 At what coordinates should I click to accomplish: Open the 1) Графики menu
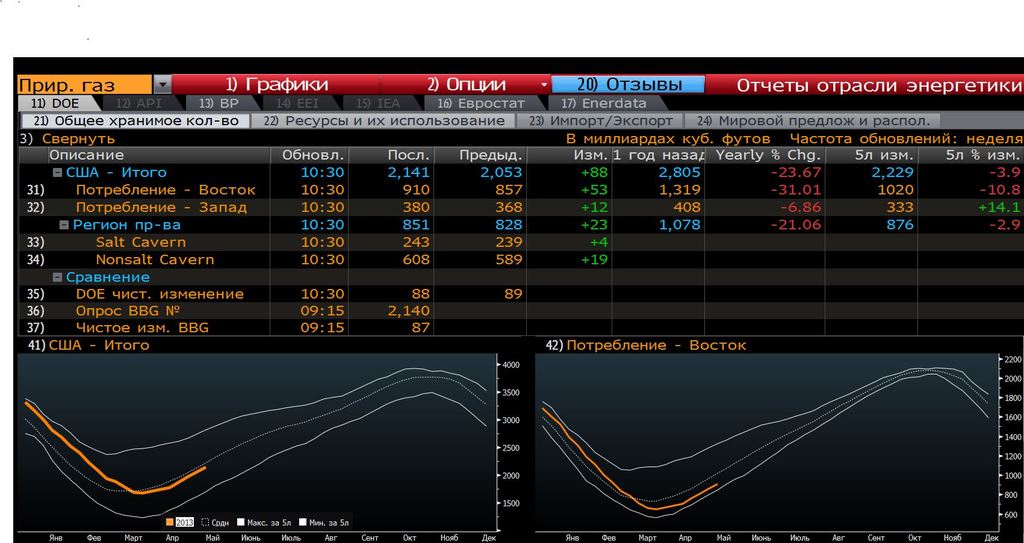pyautogui.click(x=276, y=85)
